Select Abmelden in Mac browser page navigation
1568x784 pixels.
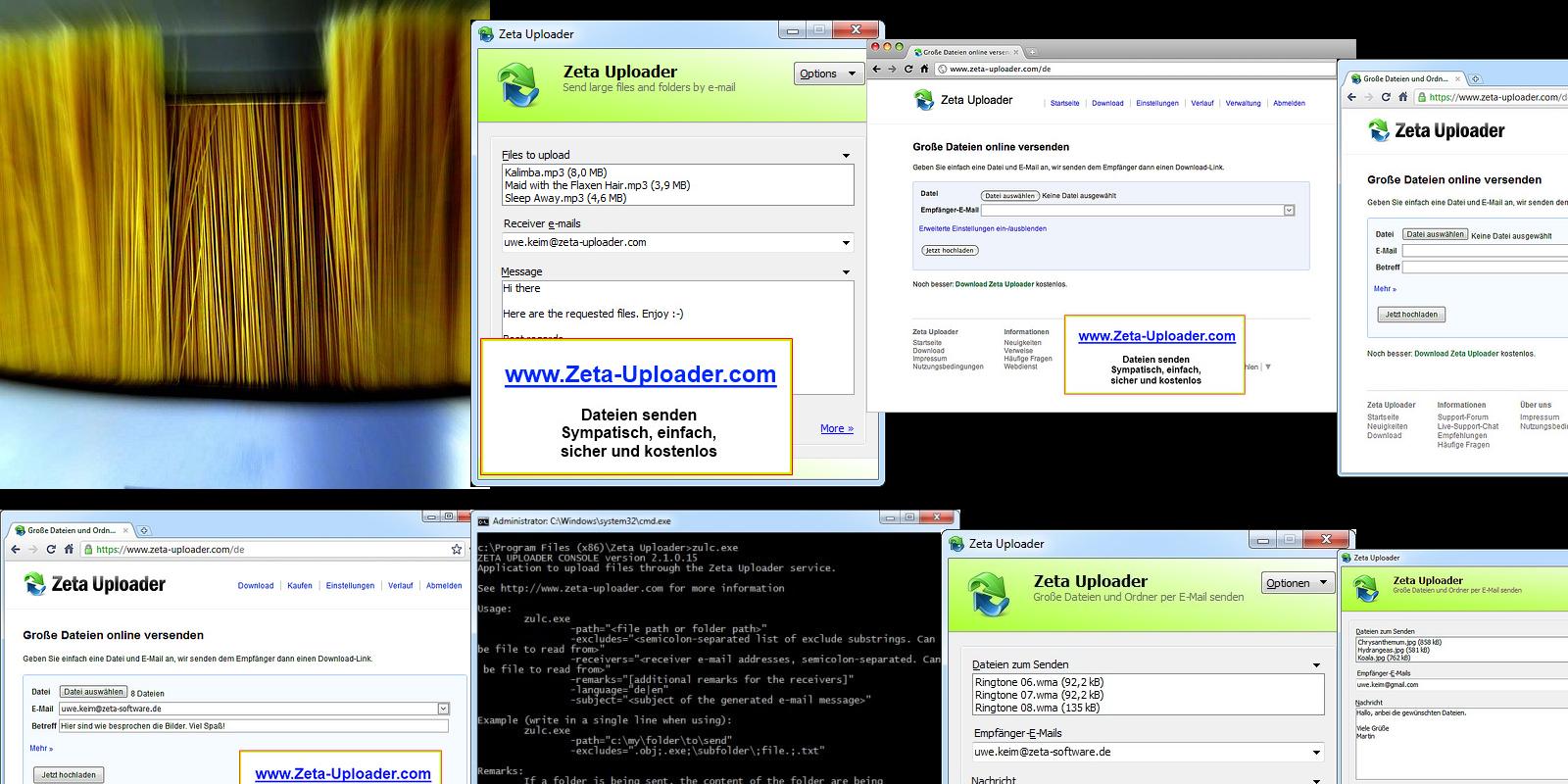1289,103
